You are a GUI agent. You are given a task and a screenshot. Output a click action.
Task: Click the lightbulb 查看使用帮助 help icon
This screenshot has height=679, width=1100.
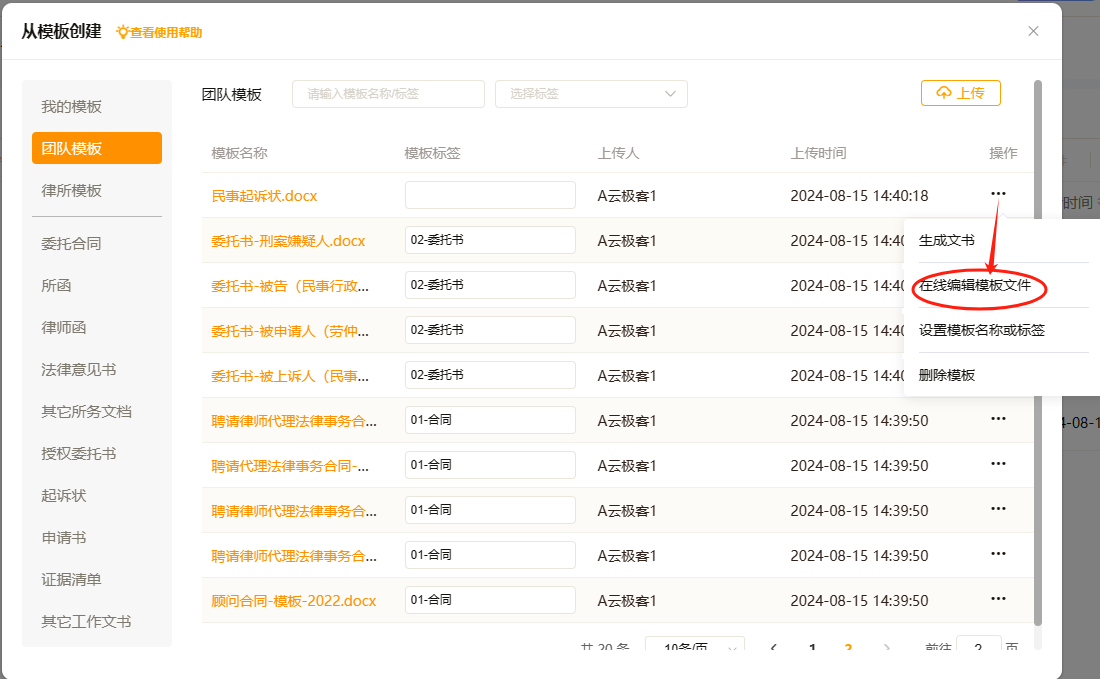click(123, 32)
